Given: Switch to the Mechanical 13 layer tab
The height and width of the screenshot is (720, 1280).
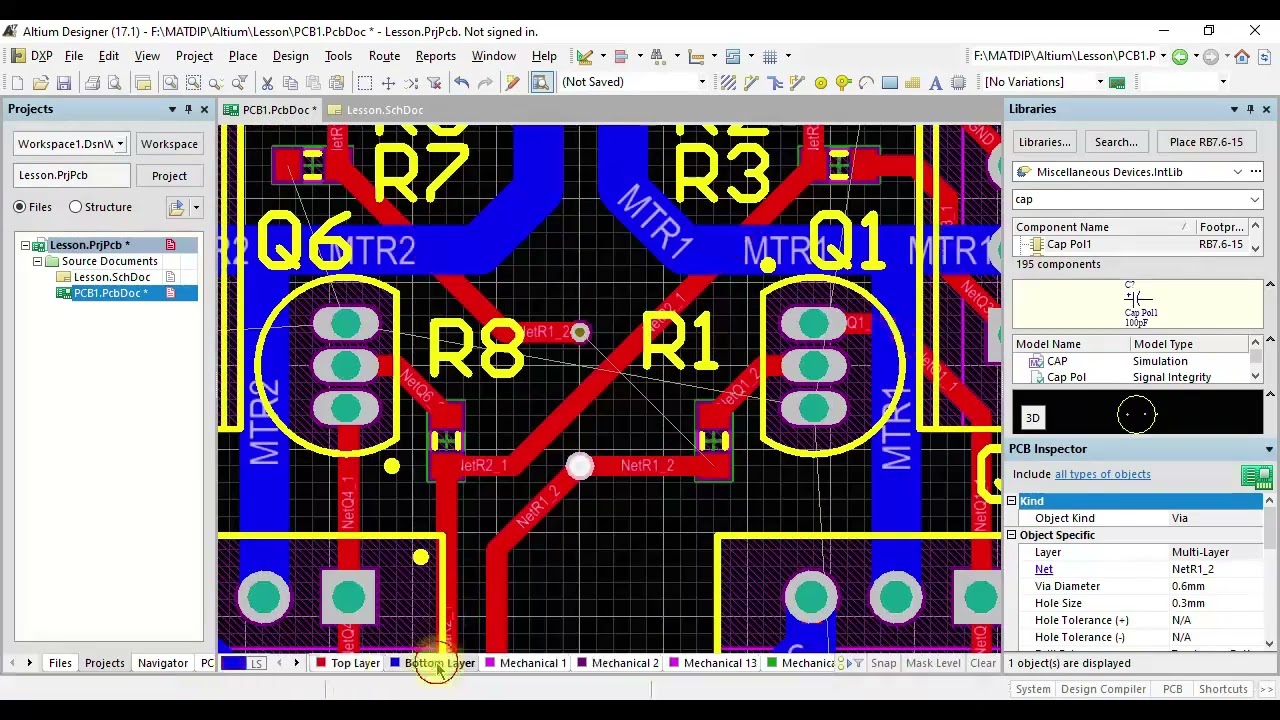Looking at the screenshot, I should [x=712, y=663].
